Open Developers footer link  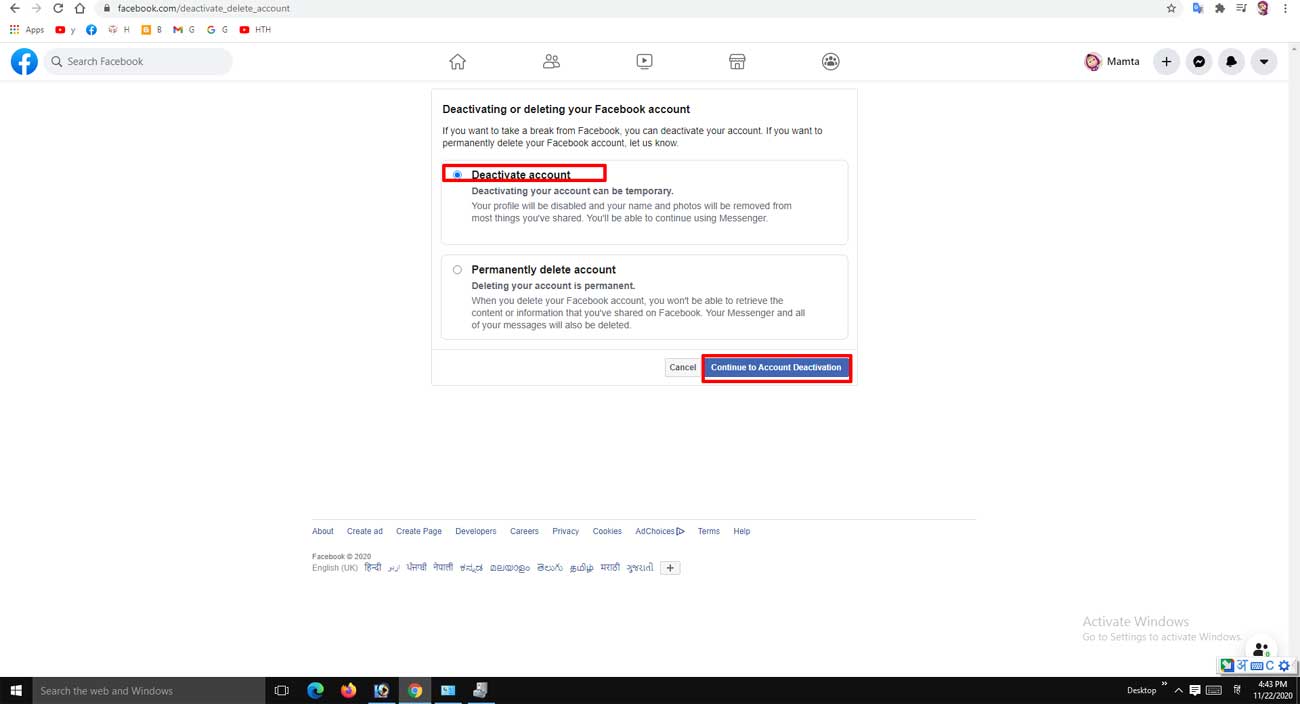[475, 532]
